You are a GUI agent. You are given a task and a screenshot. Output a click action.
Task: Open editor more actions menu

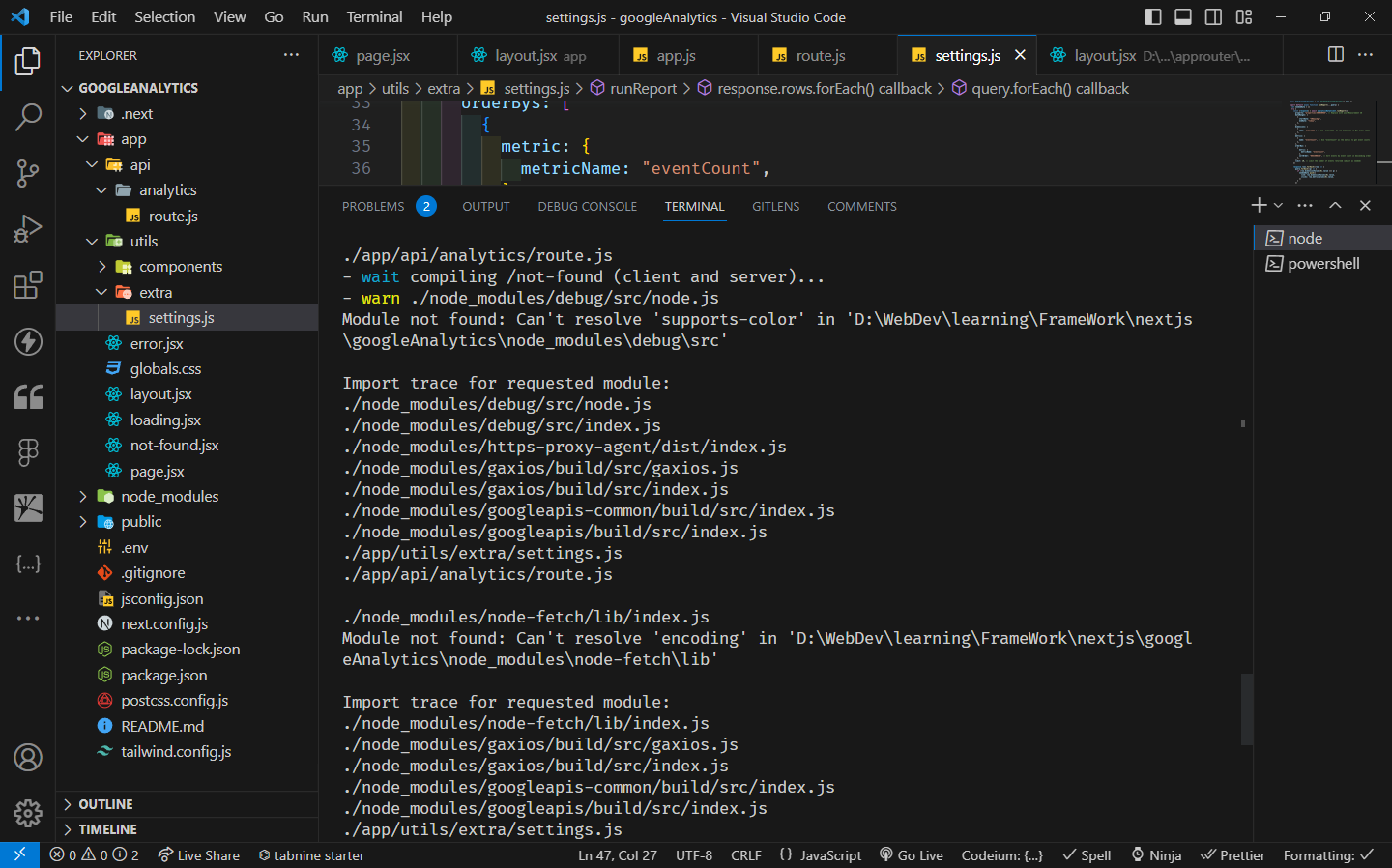click(1365, 55)
